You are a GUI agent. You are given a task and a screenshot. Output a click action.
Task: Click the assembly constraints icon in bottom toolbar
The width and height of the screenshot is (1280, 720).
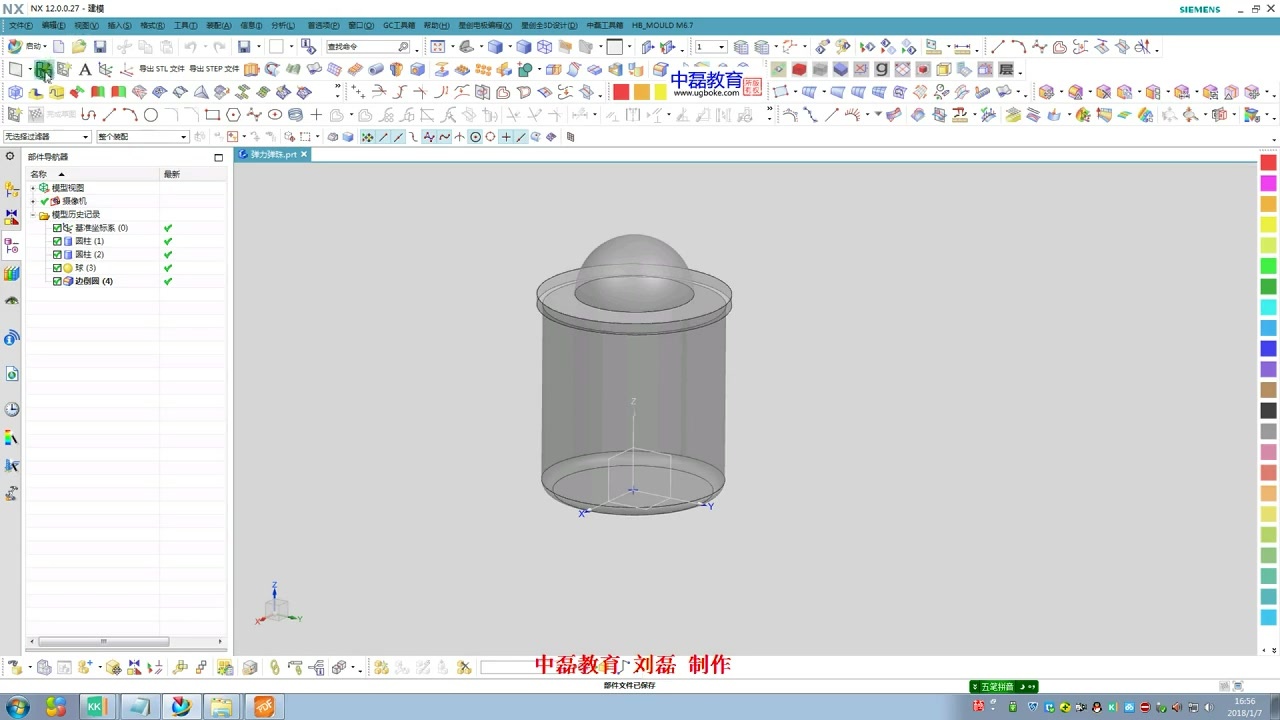pos(134,667)
